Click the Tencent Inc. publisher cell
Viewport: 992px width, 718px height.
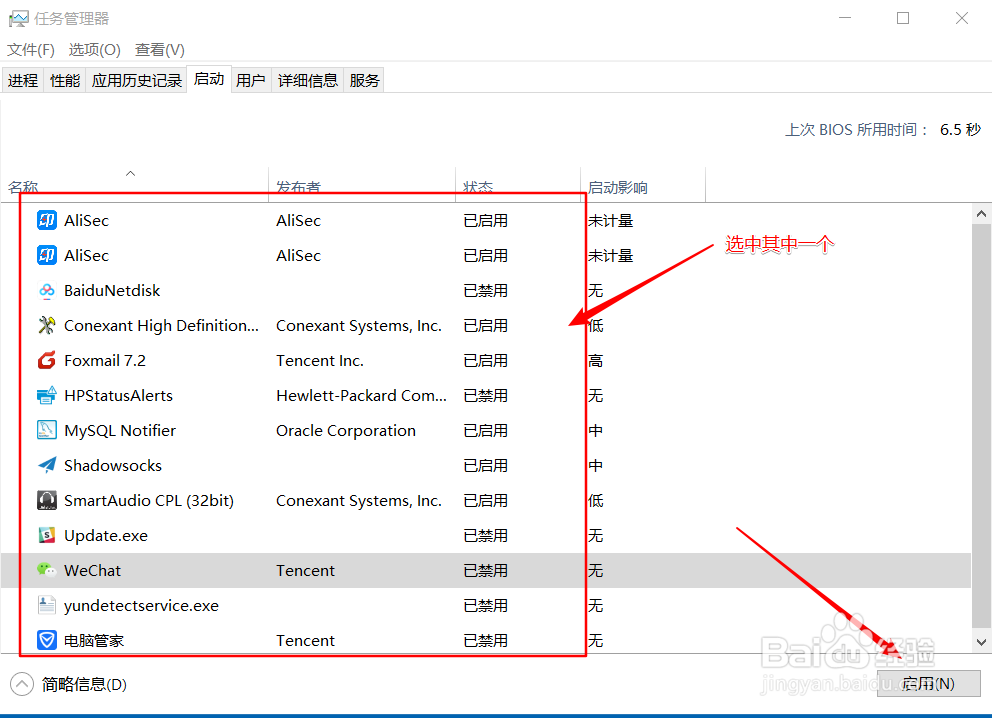[319, 361]
